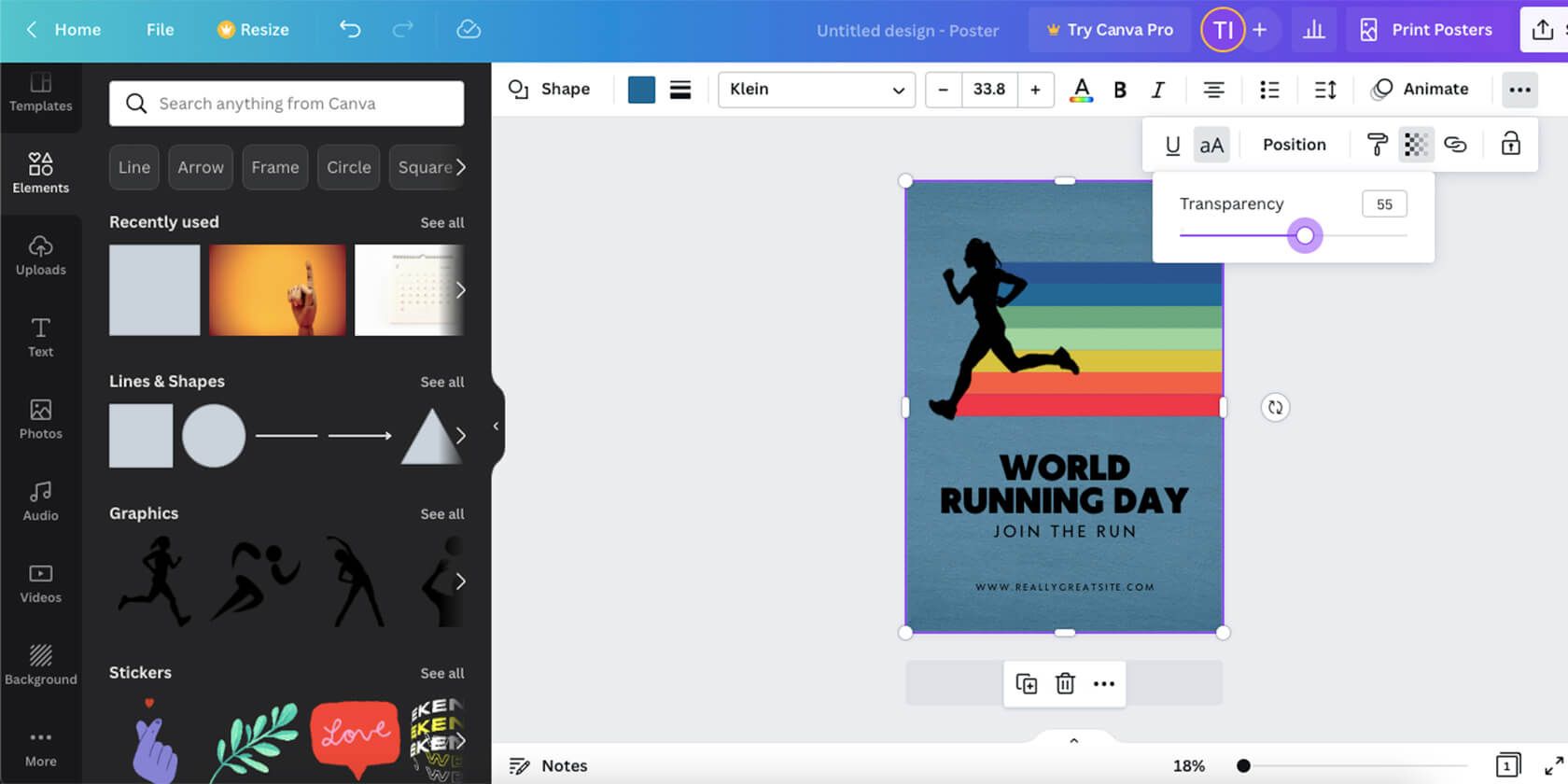Toggle italic text formatting
Screen dimensions: 1568x784
click(1158, 90)
